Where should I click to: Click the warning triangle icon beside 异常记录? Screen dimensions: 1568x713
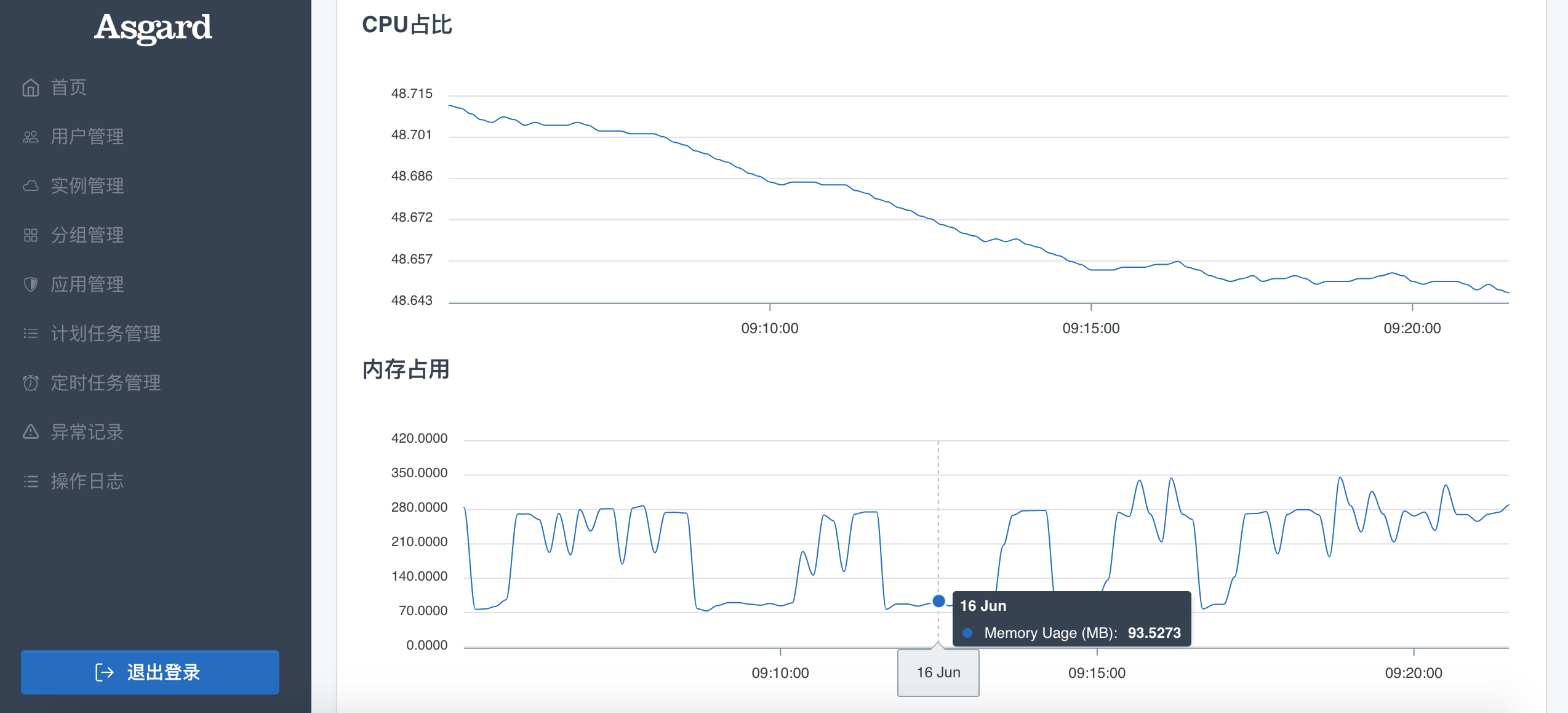[x=30, y=432]
